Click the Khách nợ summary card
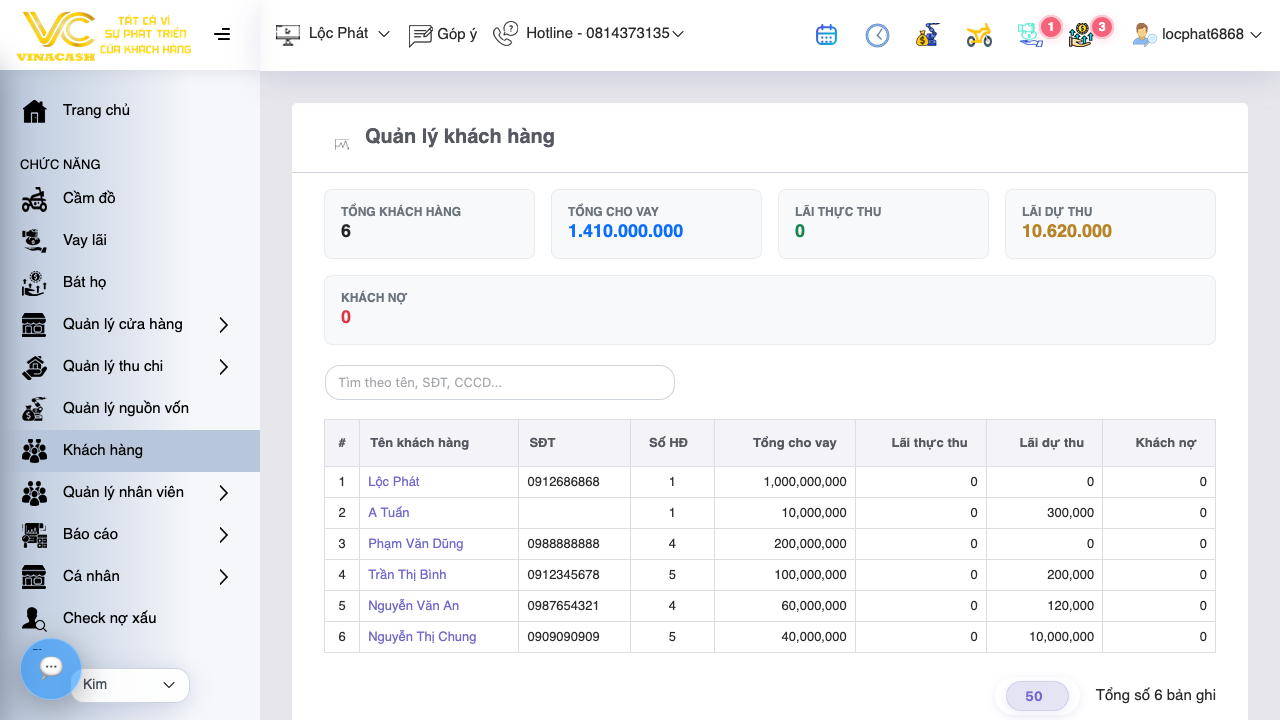The width and height of the screenshot is (1280, 720). tap(770, 310)
